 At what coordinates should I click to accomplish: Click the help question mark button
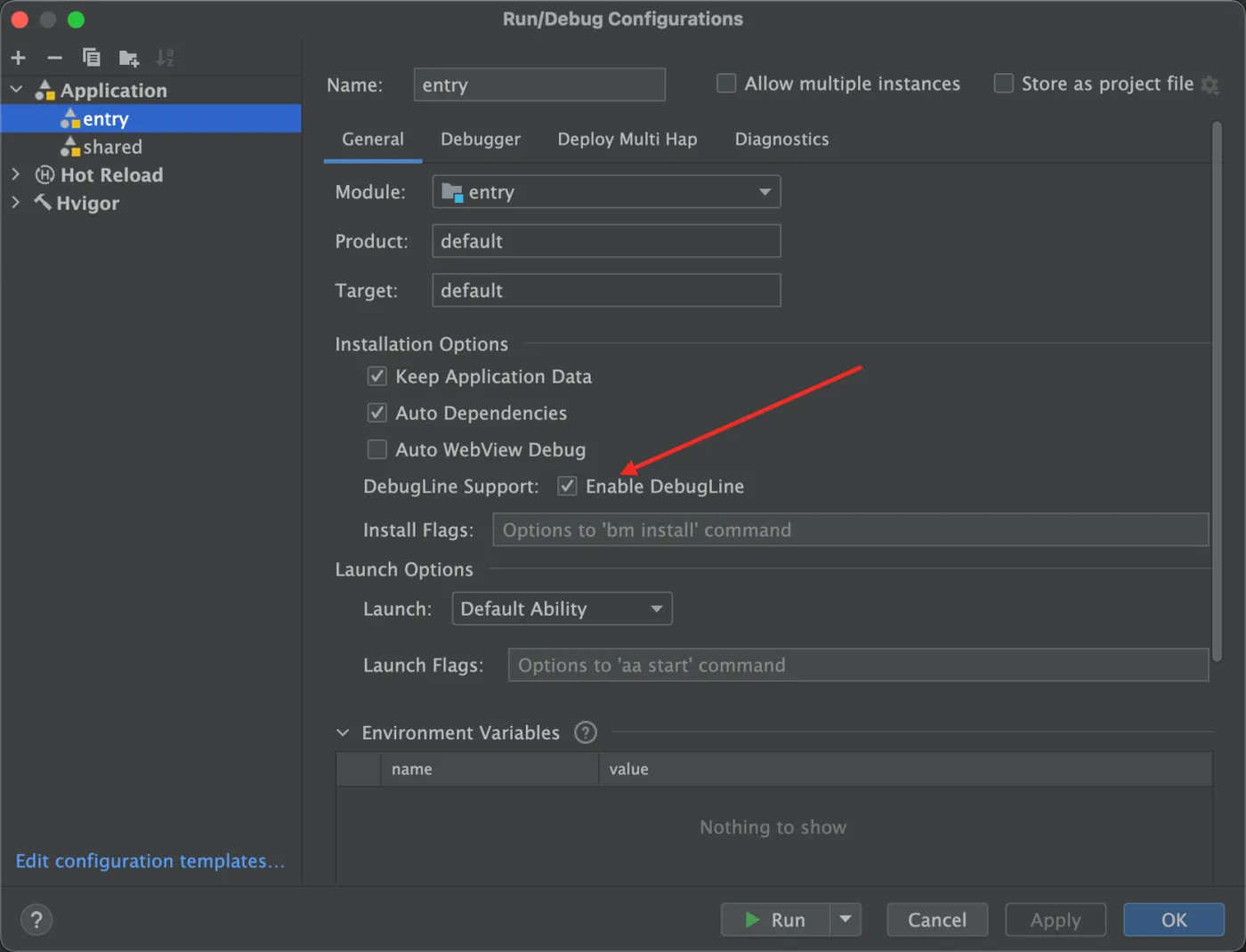tap(36, 919)
